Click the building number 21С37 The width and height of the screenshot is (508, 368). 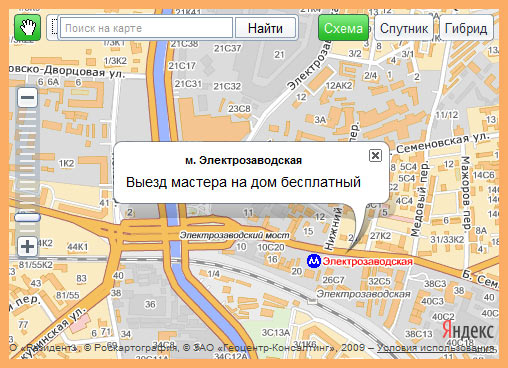coord(227,48)
